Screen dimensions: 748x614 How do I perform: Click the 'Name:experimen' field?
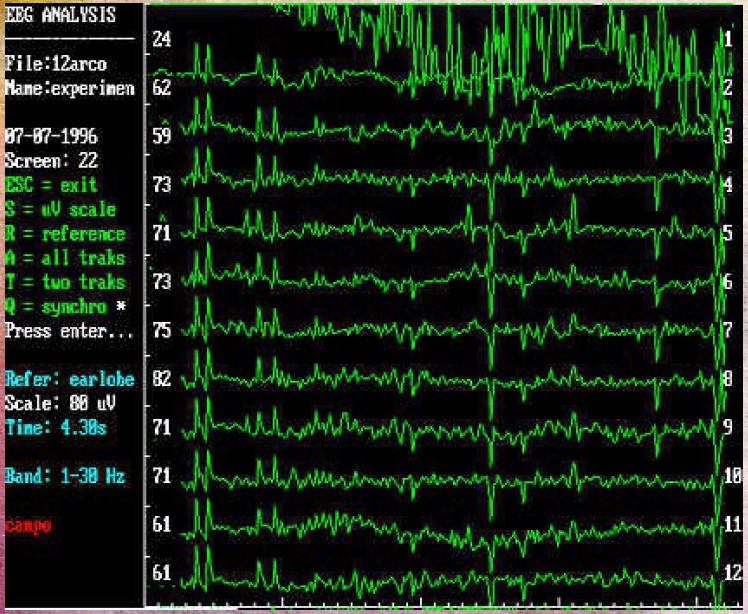coord(69,88)
